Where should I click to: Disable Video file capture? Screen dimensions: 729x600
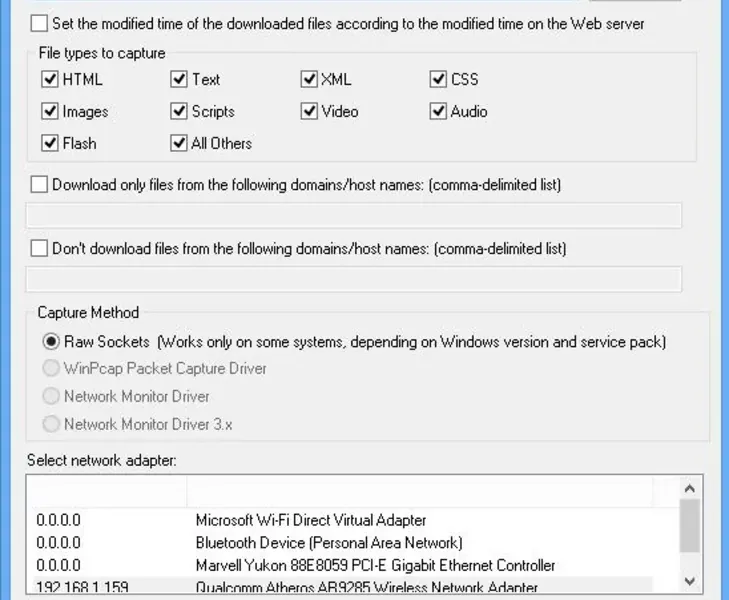(309, 111)
